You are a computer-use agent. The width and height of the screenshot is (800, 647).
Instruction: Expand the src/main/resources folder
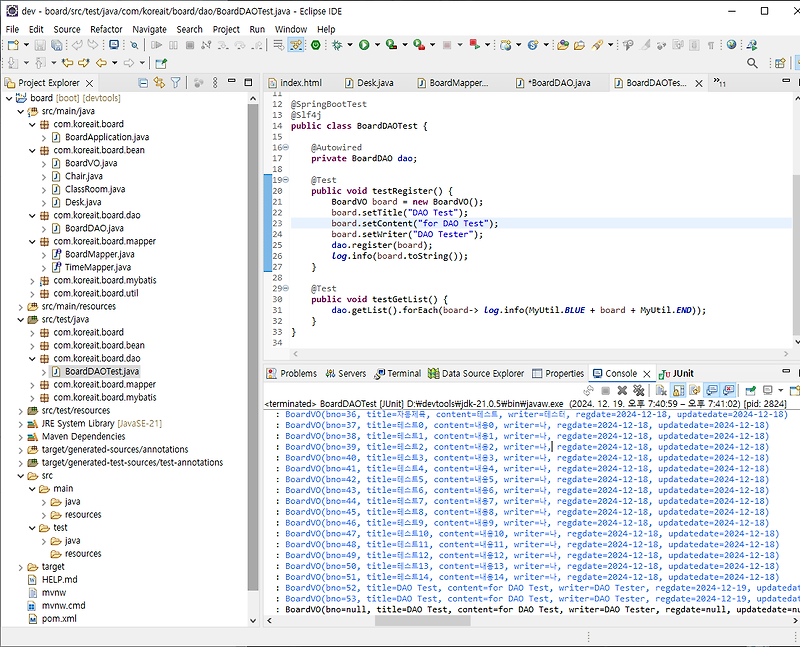[x=22, y=306]
